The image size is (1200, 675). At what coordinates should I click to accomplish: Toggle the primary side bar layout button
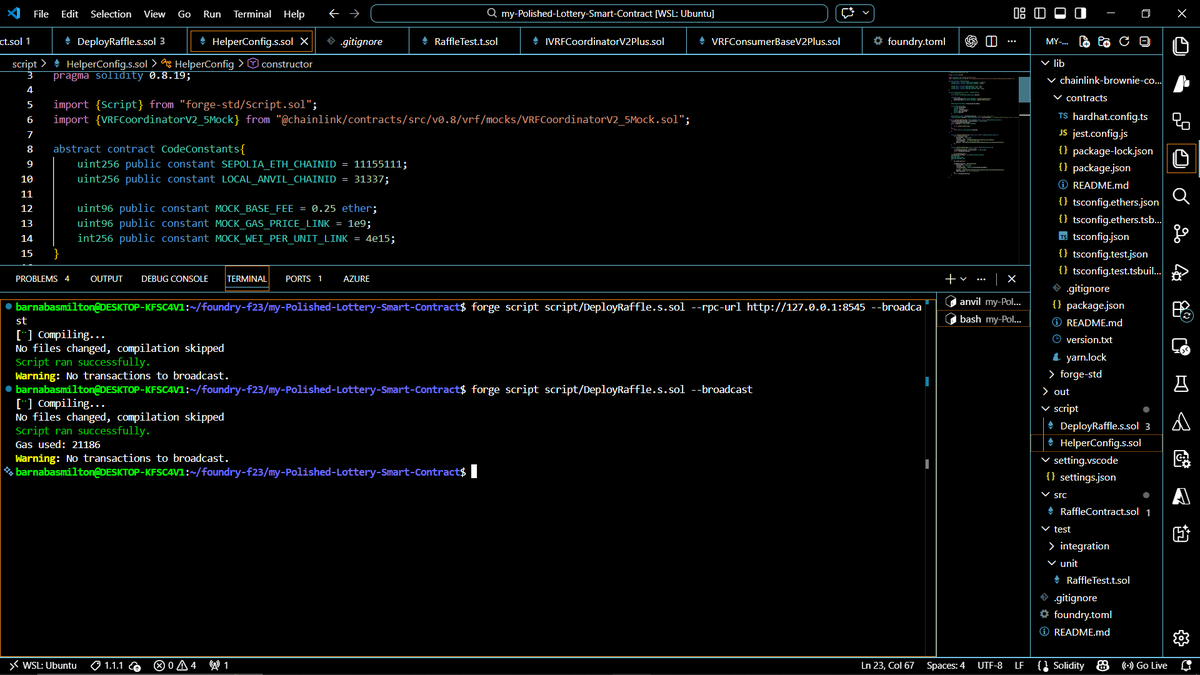[1040, 14]
